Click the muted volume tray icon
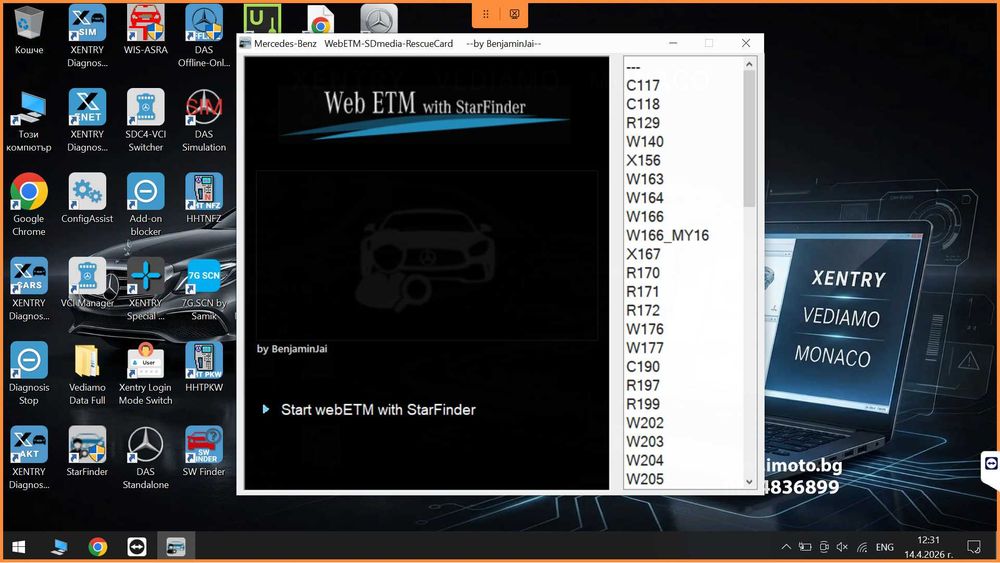This screenshot has width=1000, height=563. tap(842, 547)
